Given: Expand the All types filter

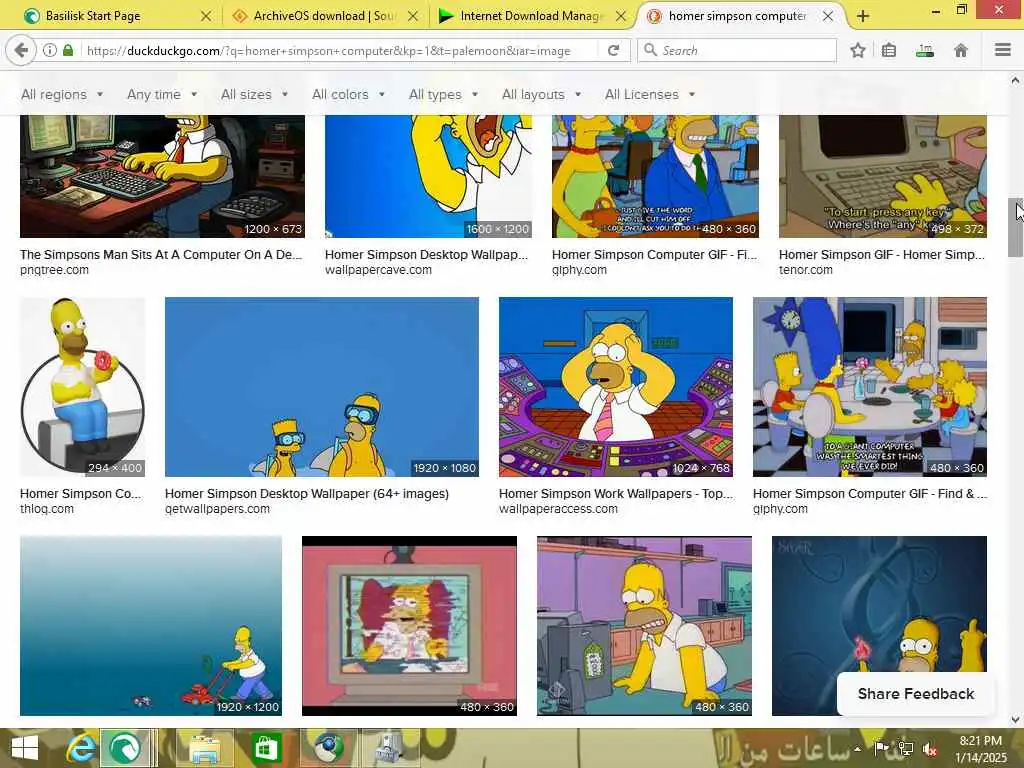Looking at the screenshot, I should pos(443,95).
